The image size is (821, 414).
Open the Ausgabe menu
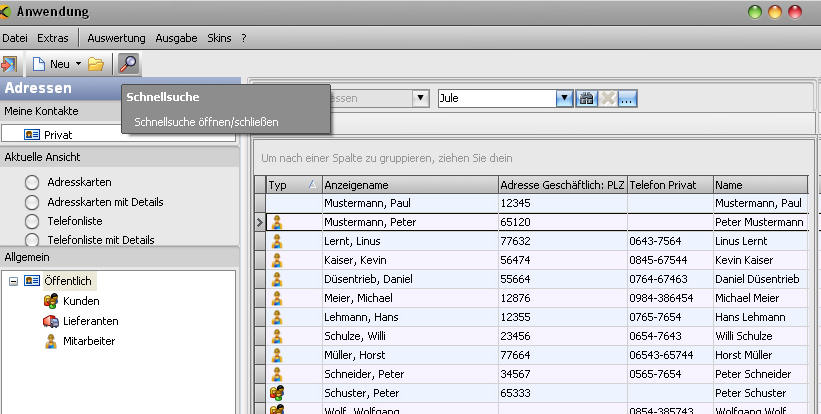click(x=176, y=38)
